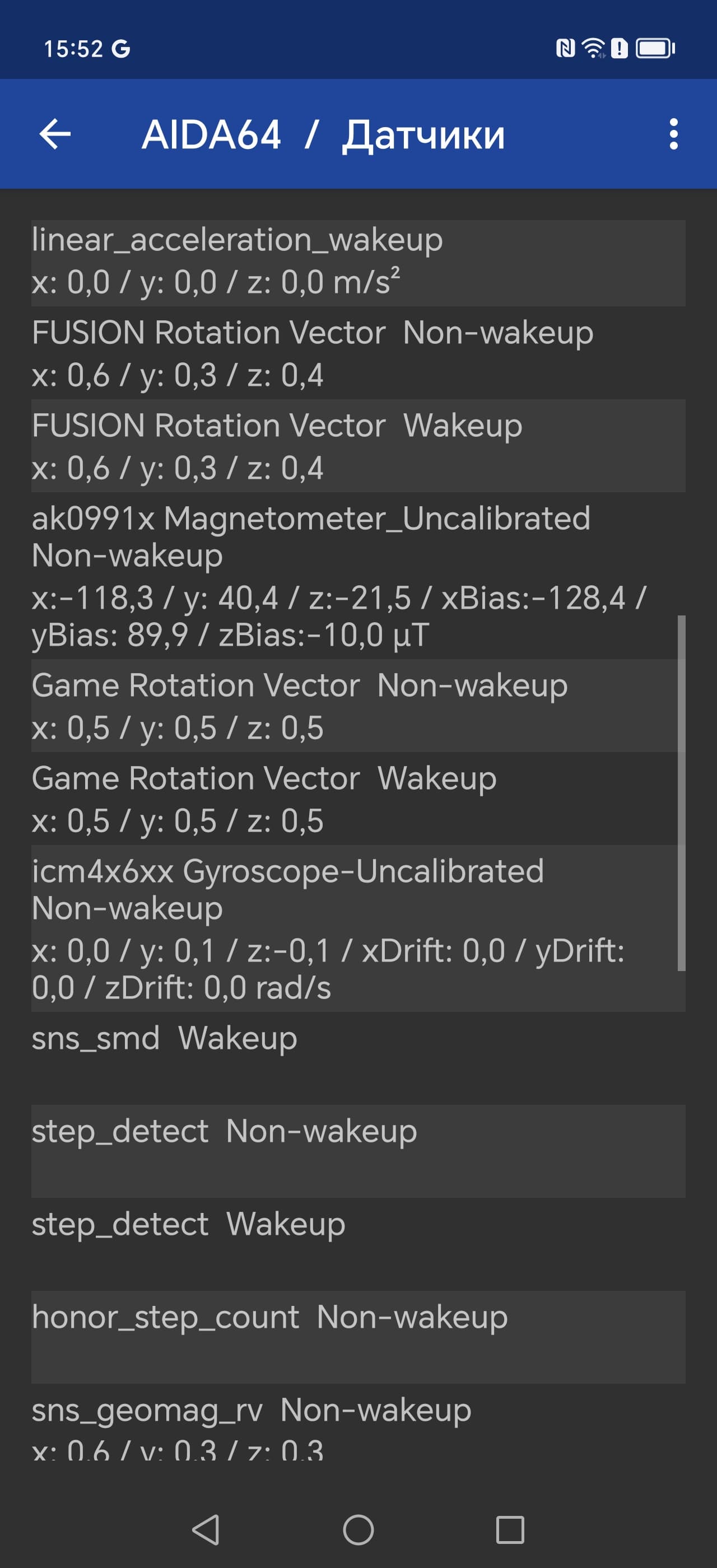The image size is (717, 1568).
Task: Open recent apps square button
Action: point(510,1530)
